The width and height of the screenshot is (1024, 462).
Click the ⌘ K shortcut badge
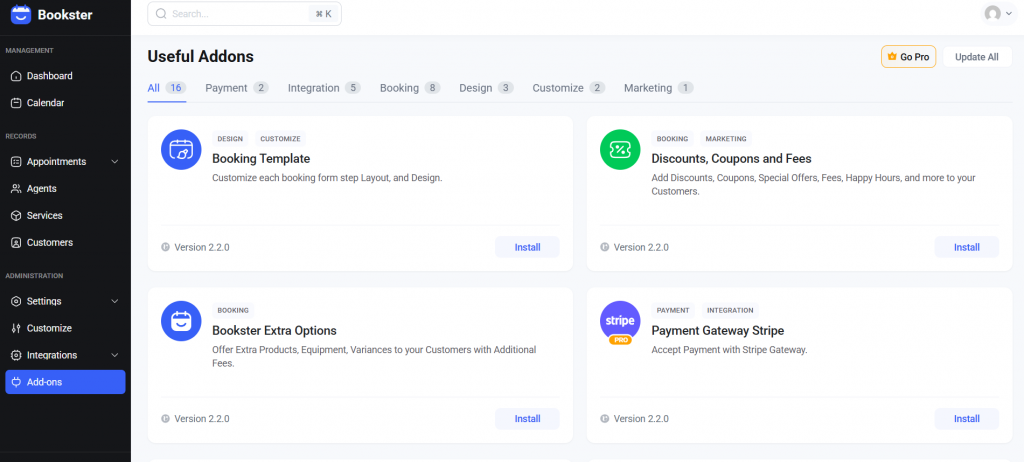323,14
